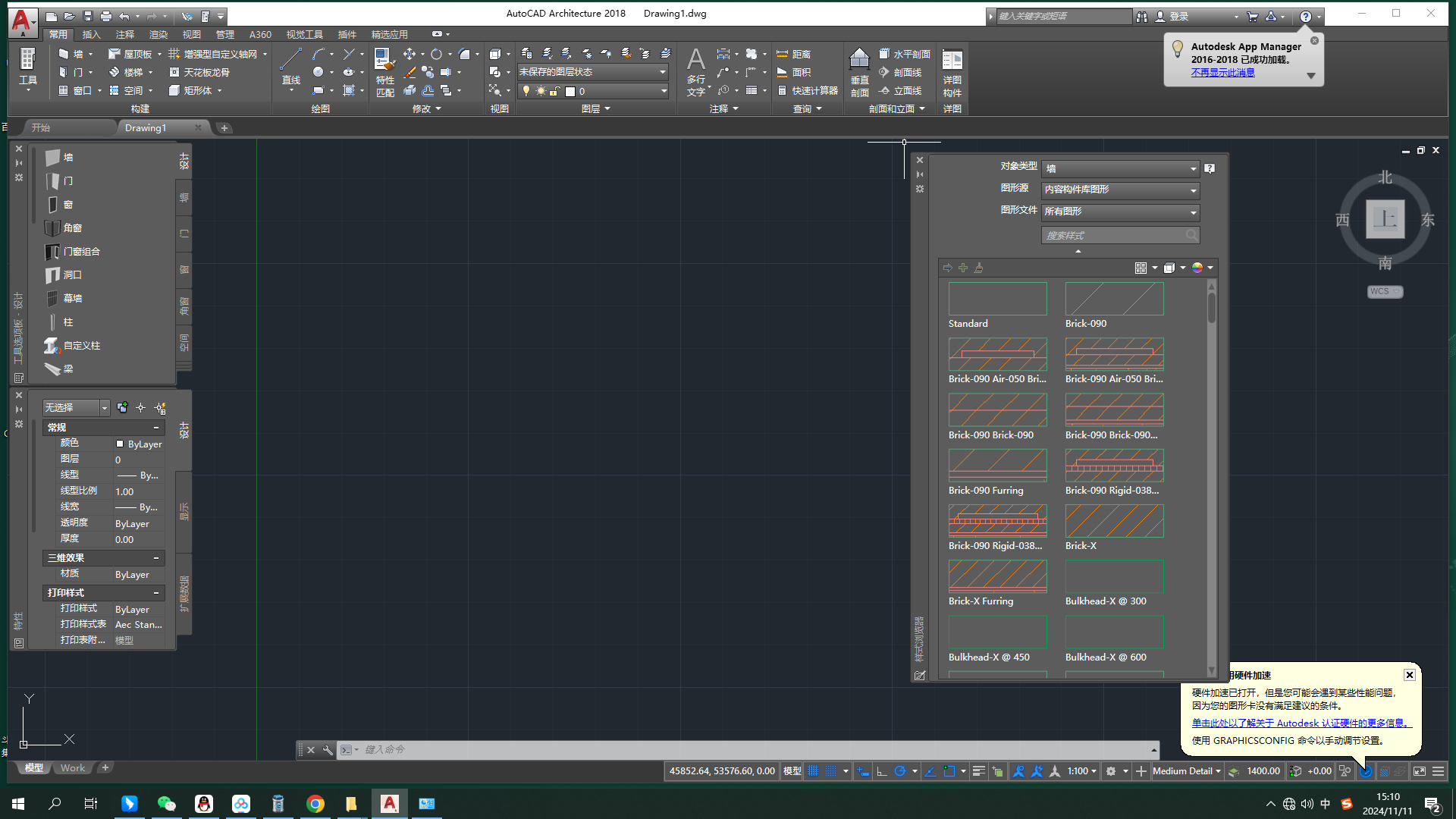Click the Wall tool in the left panel
Image resolution: width=1456 pixels, height=819 pixels.
click(67, 157)
